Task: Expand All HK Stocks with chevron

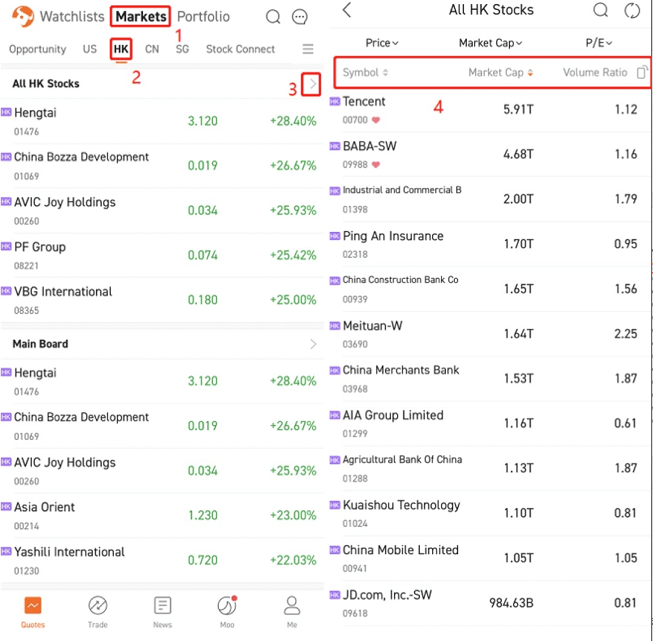Action: point(311,84)
